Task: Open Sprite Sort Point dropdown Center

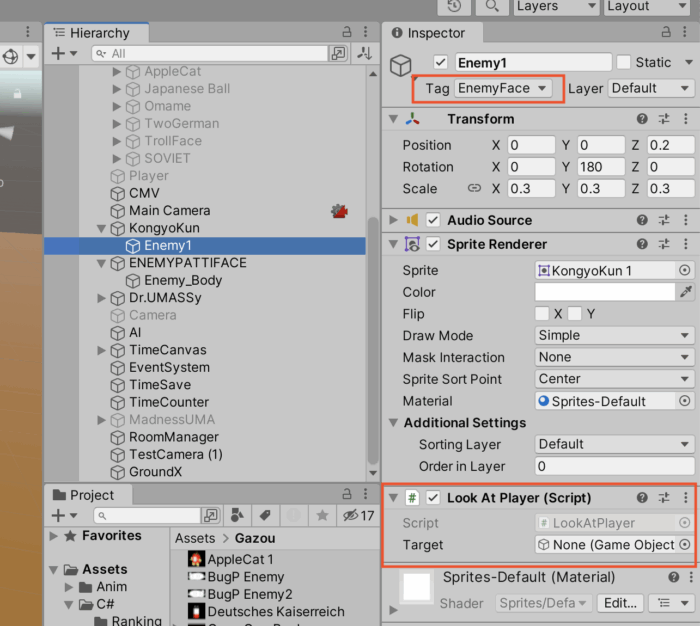Action: click(614, 379)
